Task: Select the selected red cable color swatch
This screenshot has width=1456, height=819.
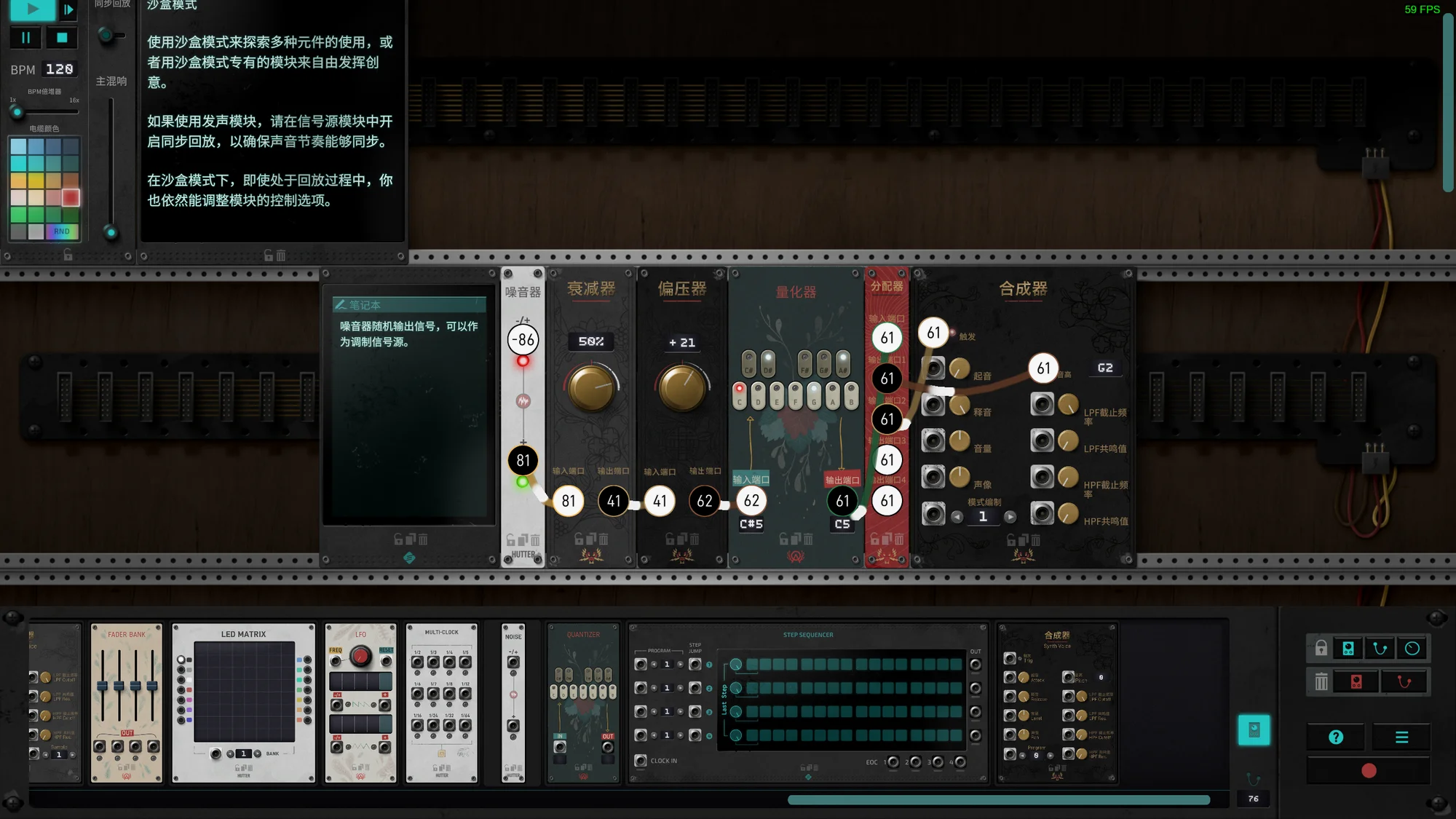Action: click(71, 197)
